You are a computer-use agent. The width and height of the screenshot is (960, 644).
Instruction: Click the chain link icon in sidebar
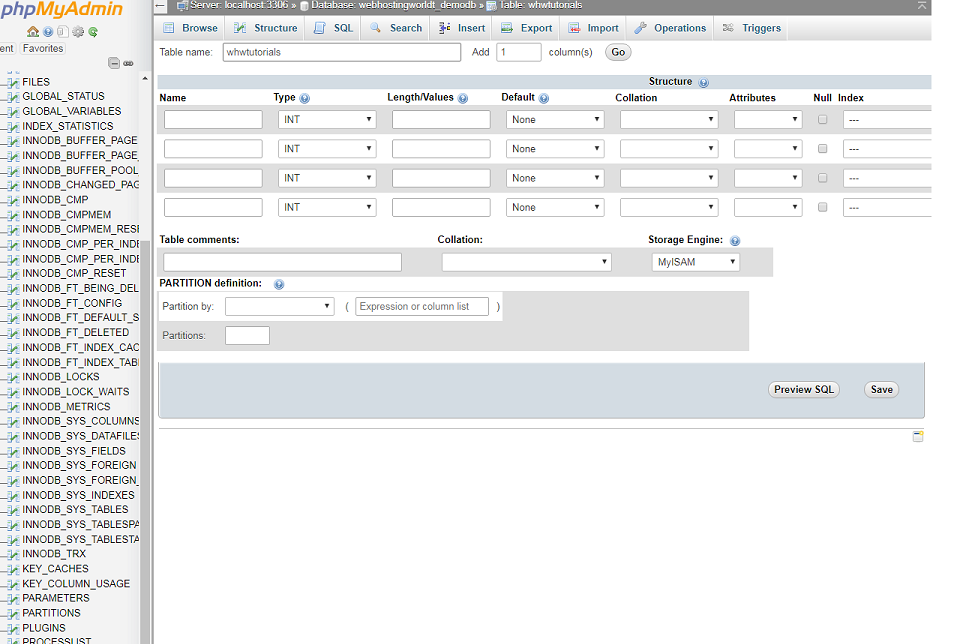[x=128, y=63]
